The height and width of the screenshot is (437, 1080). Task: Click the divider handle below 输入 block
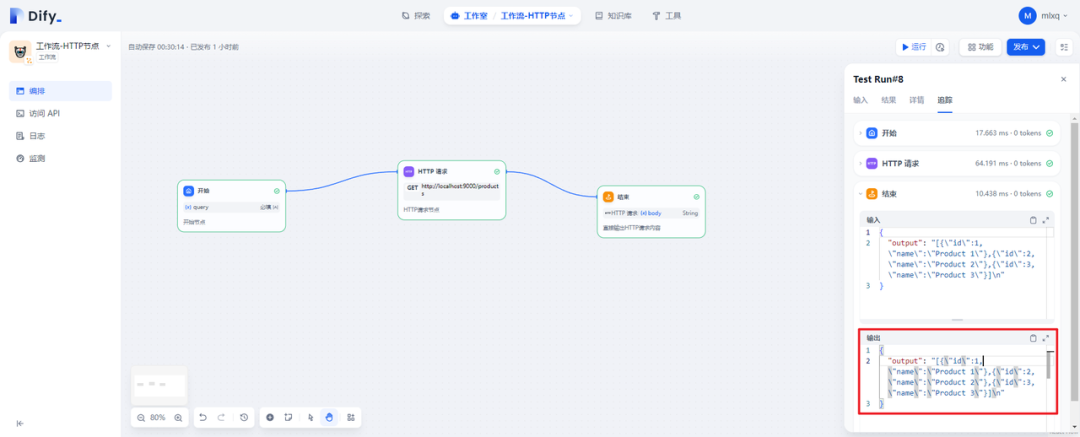957,320
